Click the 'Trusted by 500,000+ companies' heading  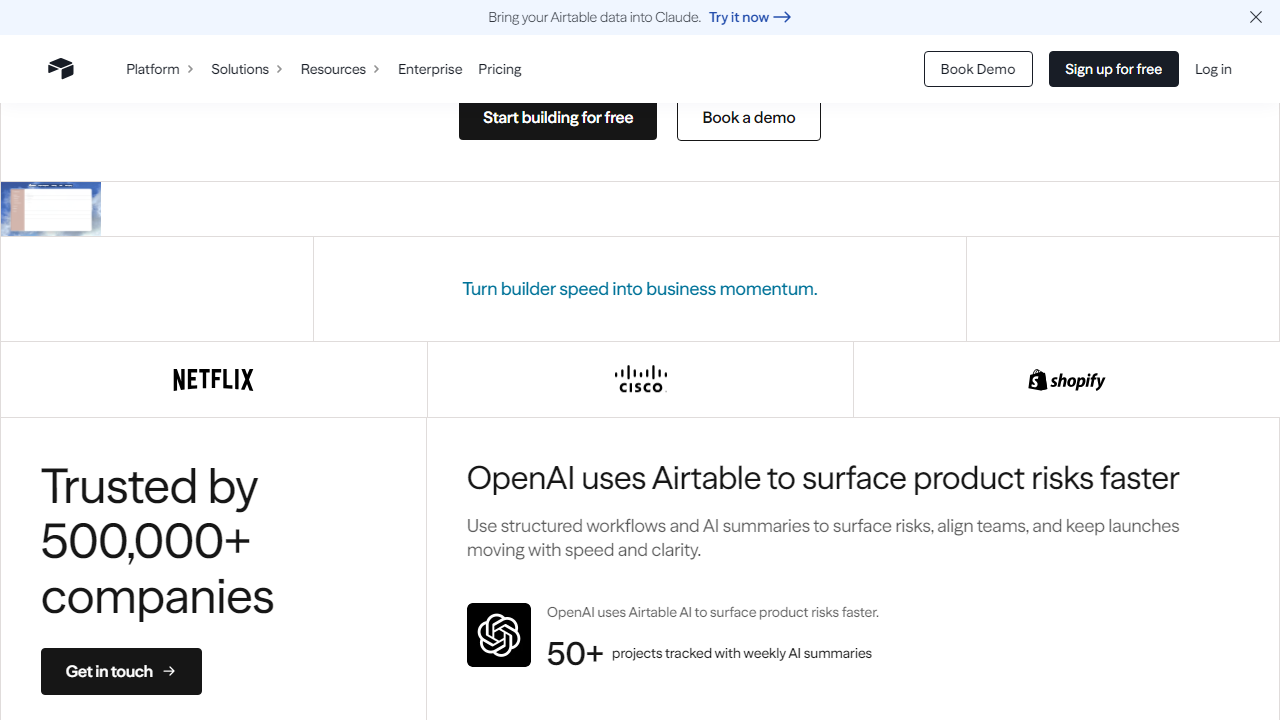tap(157, 542)
